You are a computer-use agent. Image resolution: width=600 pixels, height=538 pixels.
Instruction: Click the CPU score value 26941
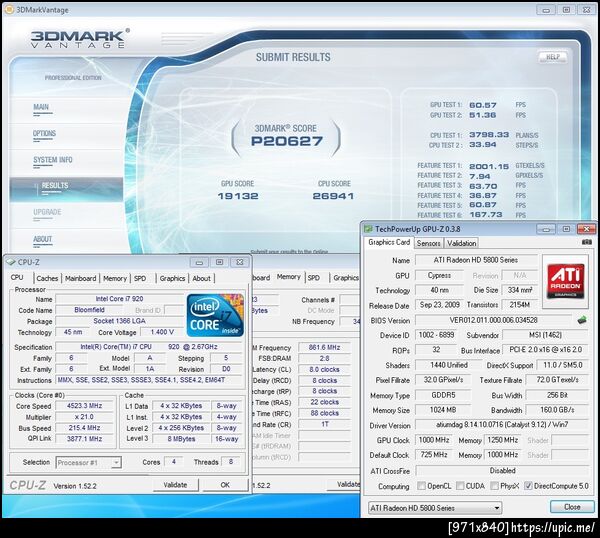[333, 196]
